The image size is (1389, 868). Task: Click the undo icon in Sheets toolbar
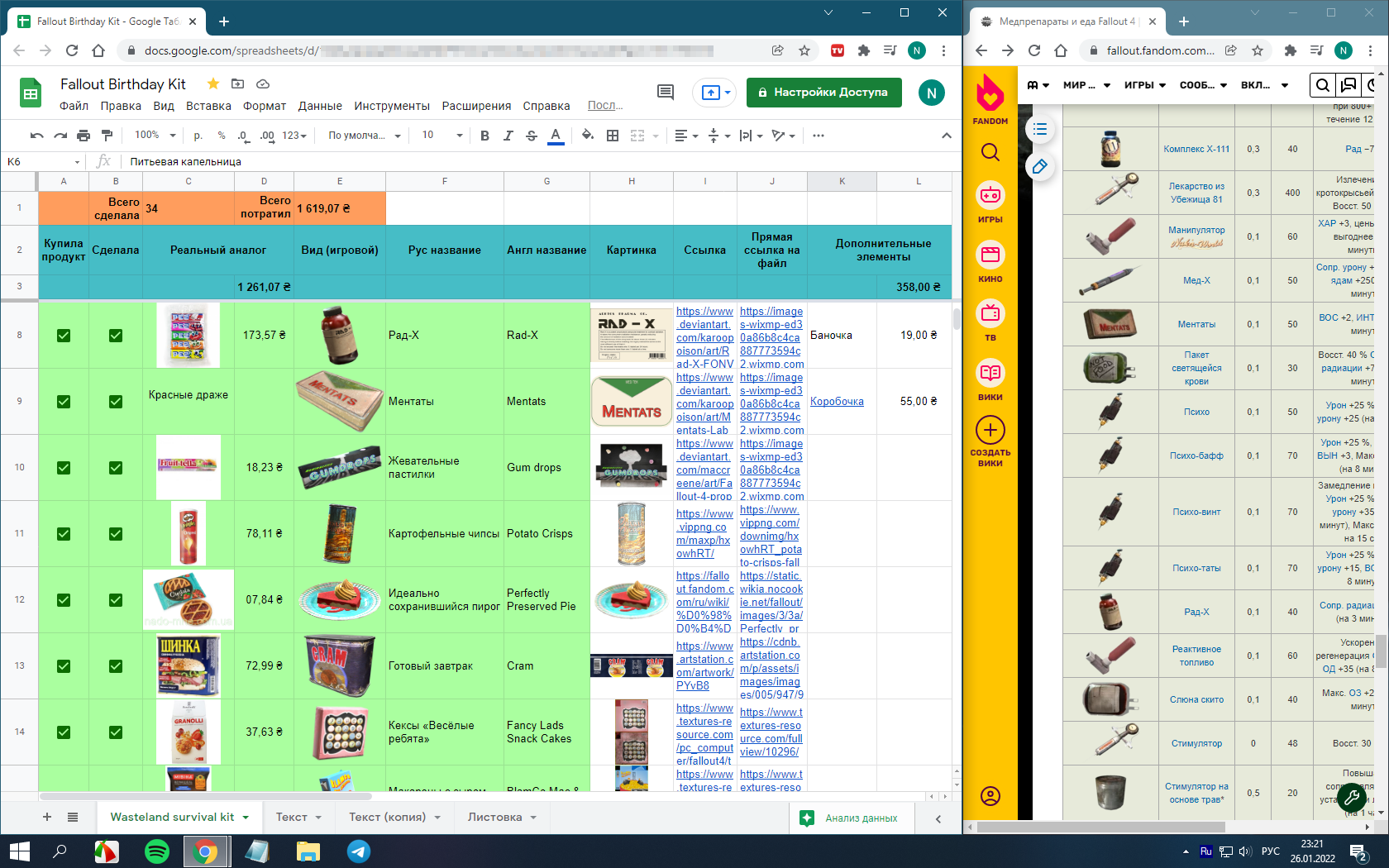coord(36,136)
